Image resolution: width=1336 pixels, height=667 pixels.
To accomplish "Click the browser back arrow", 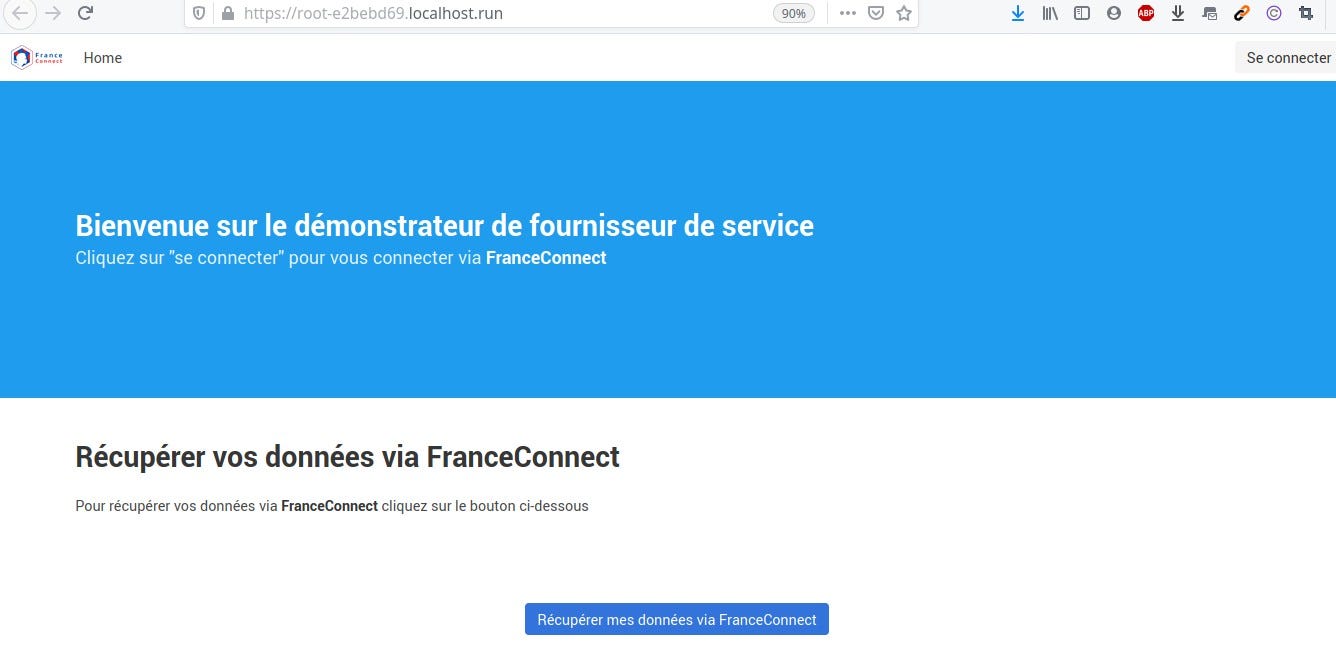I will click(x=19, y=13).
